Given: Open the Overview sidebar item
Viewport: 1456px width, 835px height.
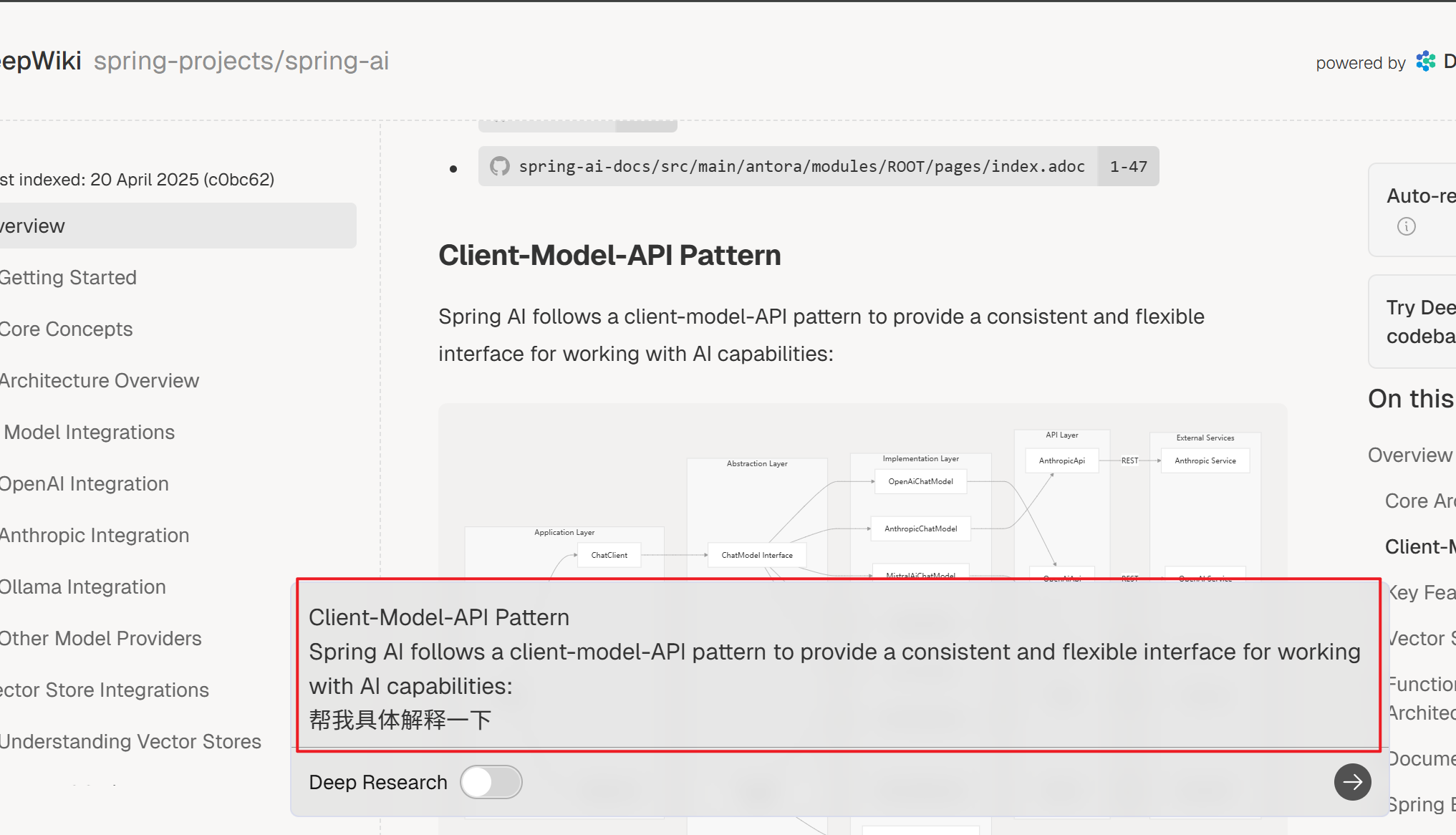Looking at the screenshot, I should [32, 226].
